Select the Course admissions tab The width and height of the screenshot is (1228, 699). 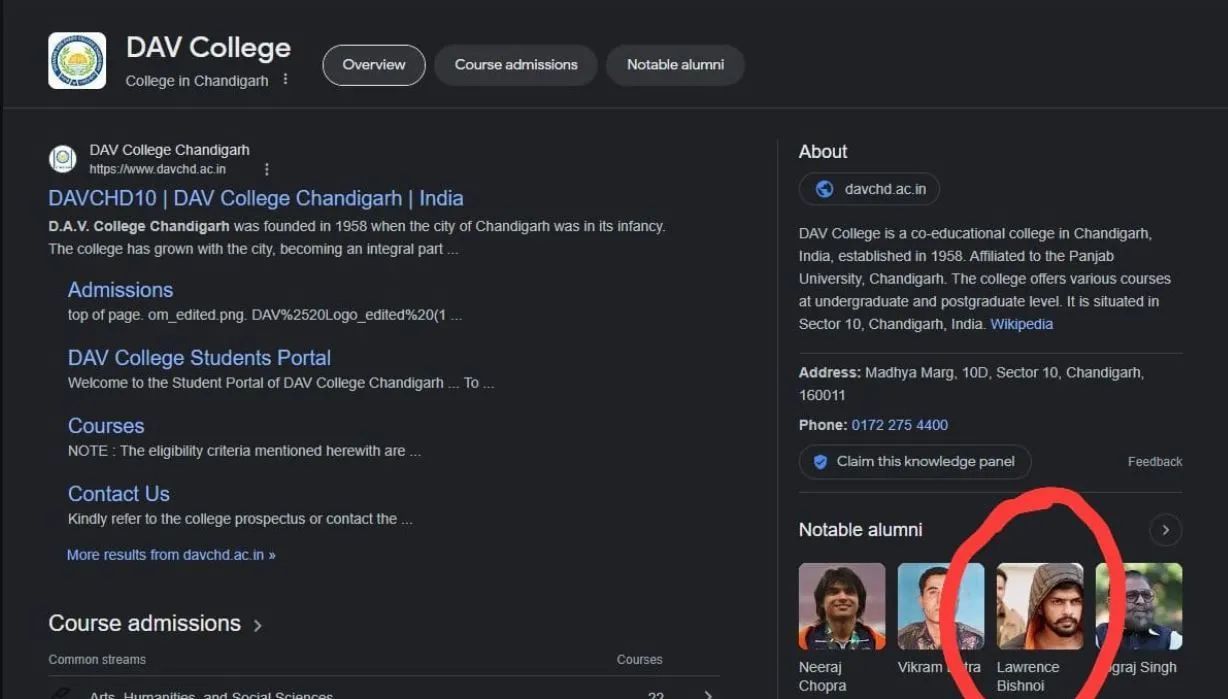point(516,65)
